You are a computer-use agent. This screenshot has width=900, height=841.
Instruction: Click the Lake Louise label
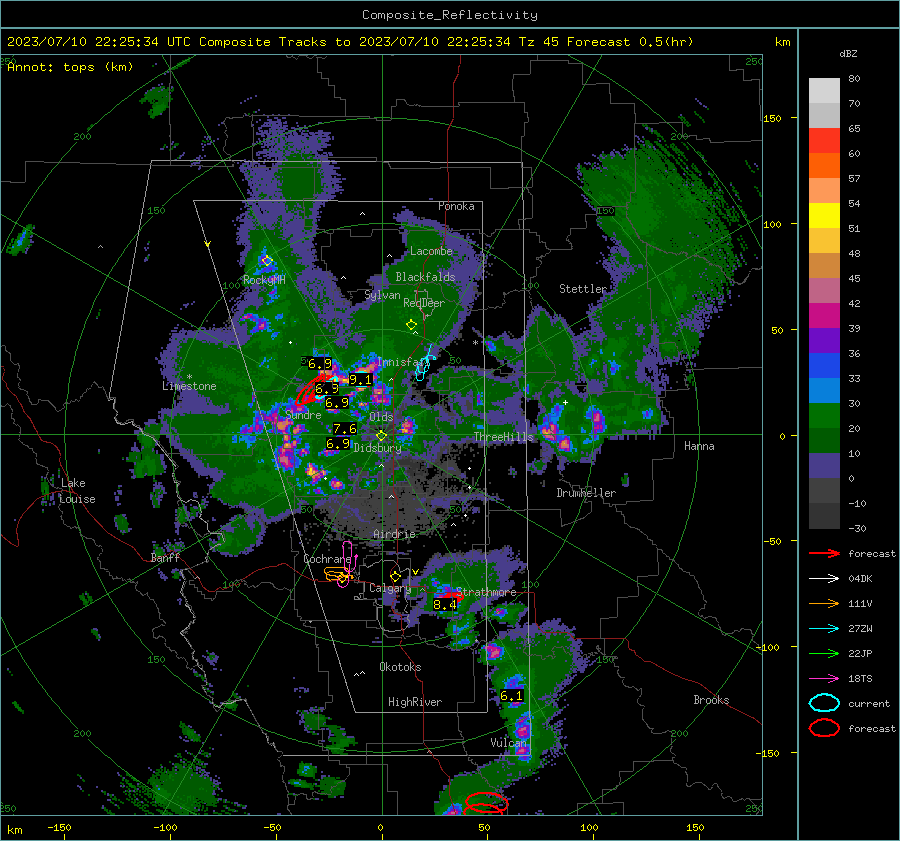tap(77, 491)
